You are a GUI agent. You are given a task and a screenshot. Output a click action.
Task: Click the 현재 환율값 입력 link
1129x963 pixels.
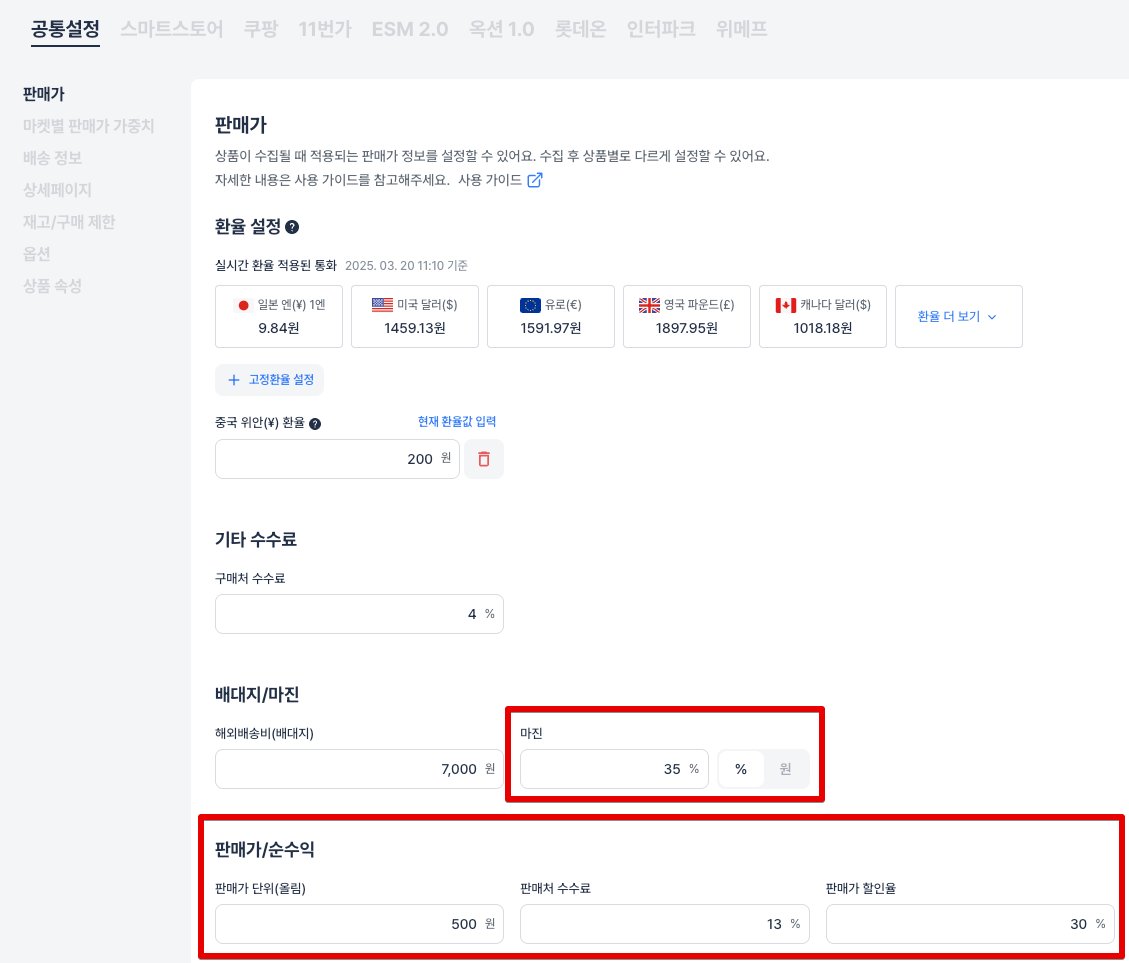tap(456, 421)
